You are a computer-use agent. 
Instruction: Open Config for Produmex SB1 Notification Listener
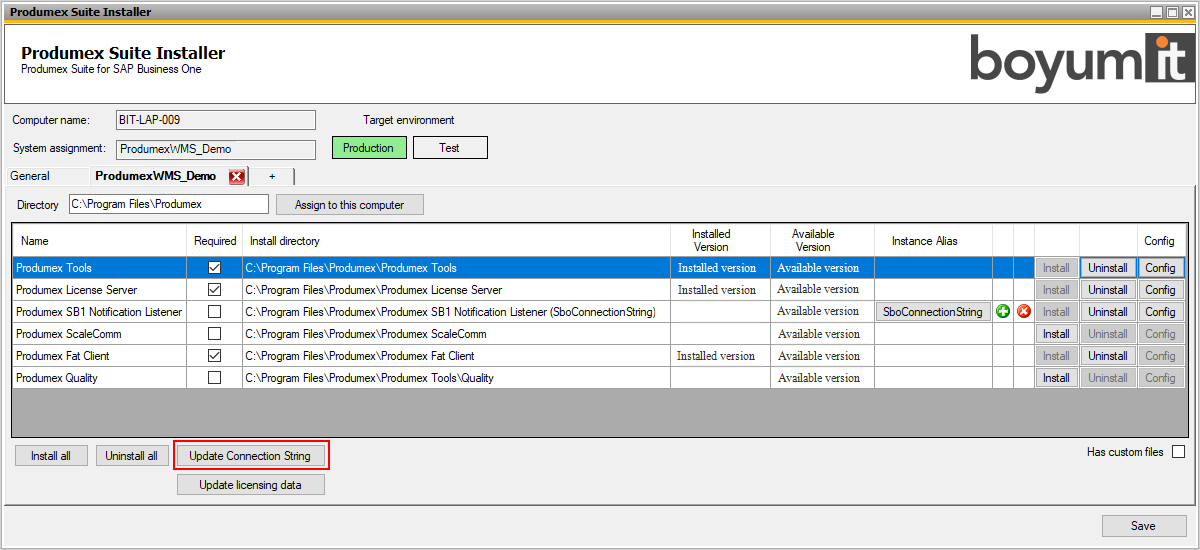[1160, 312]
